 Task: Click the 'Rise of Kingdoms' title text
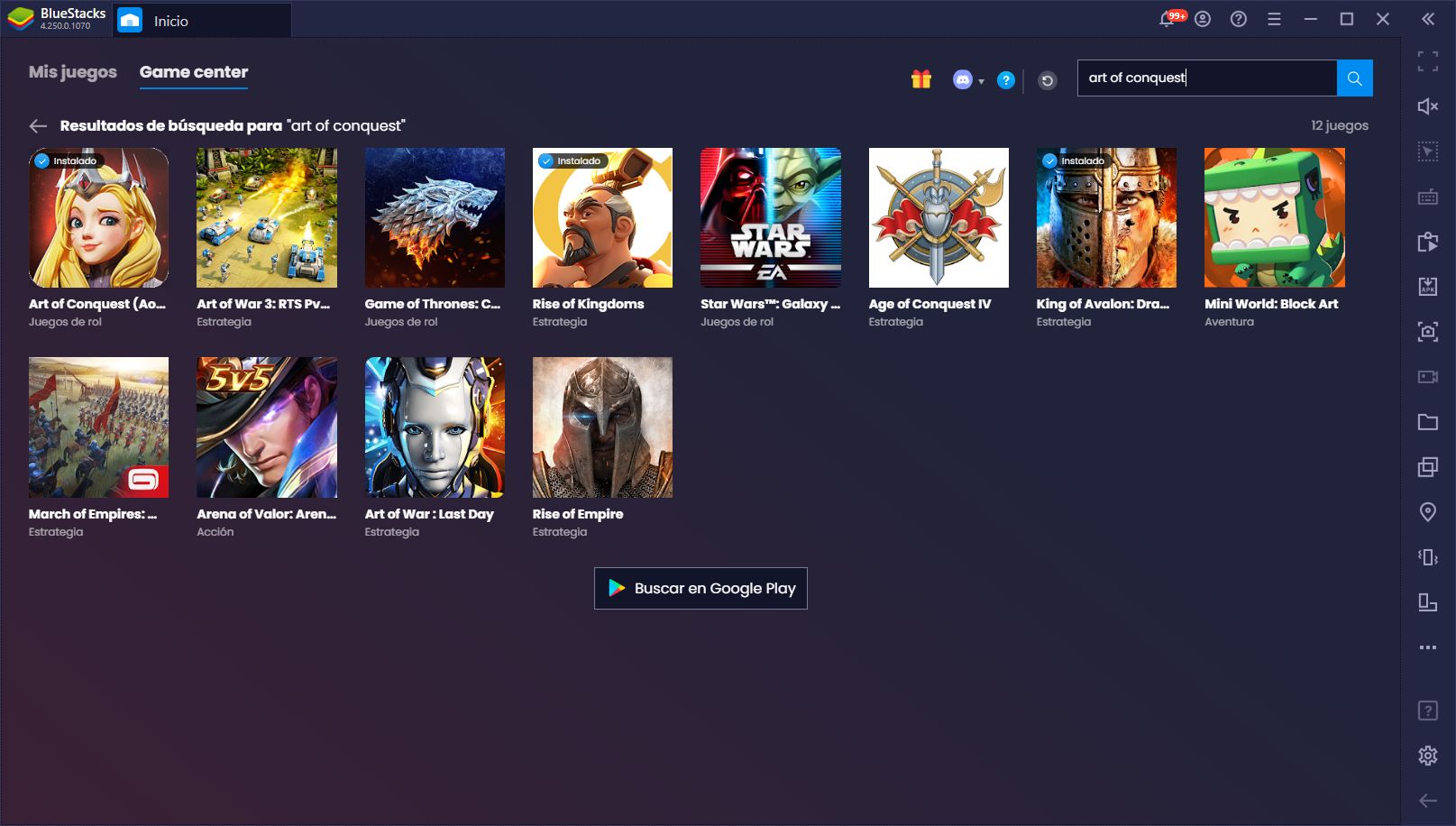coord(588,304)
